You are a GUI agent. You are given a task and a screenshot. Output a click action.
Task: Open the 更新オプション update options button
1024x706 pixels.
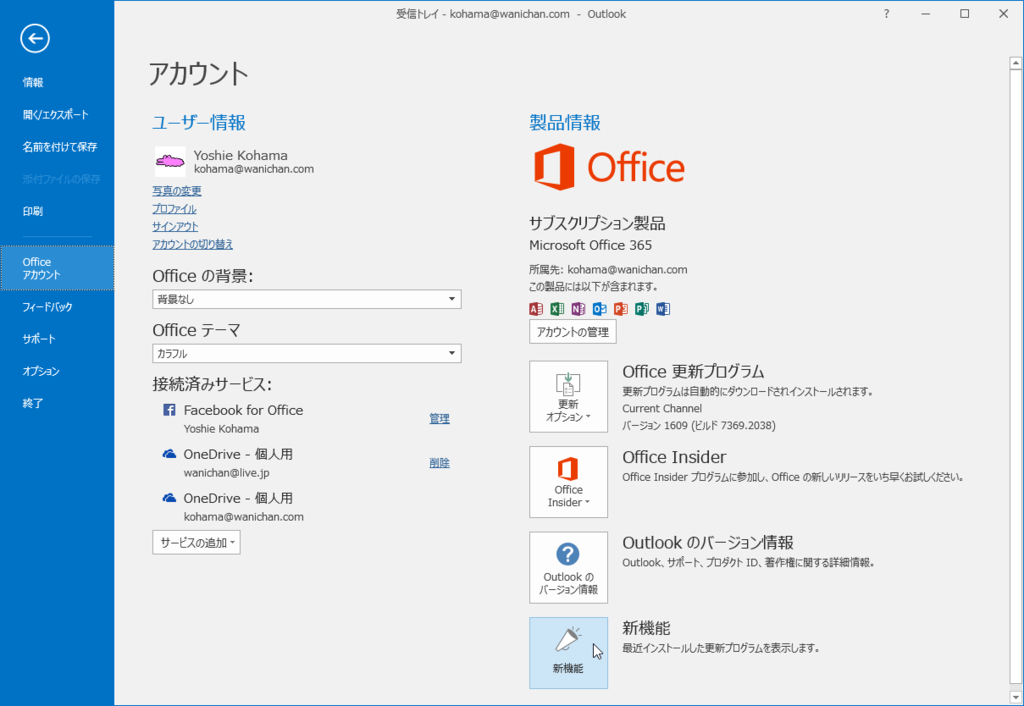coord(568,396)
